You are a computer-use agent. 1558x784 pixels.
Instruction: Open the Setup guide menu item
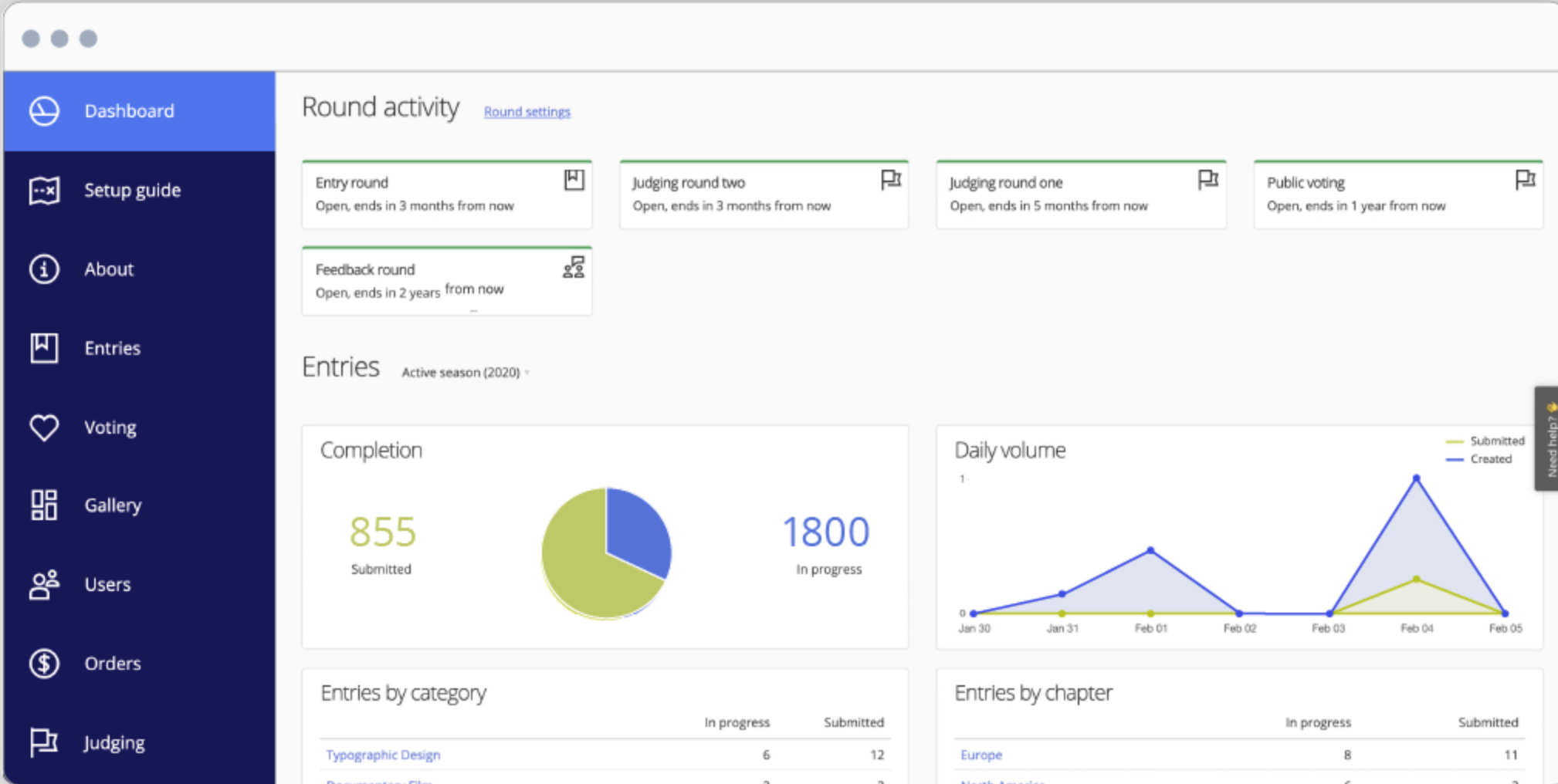(x=139, y=191)
